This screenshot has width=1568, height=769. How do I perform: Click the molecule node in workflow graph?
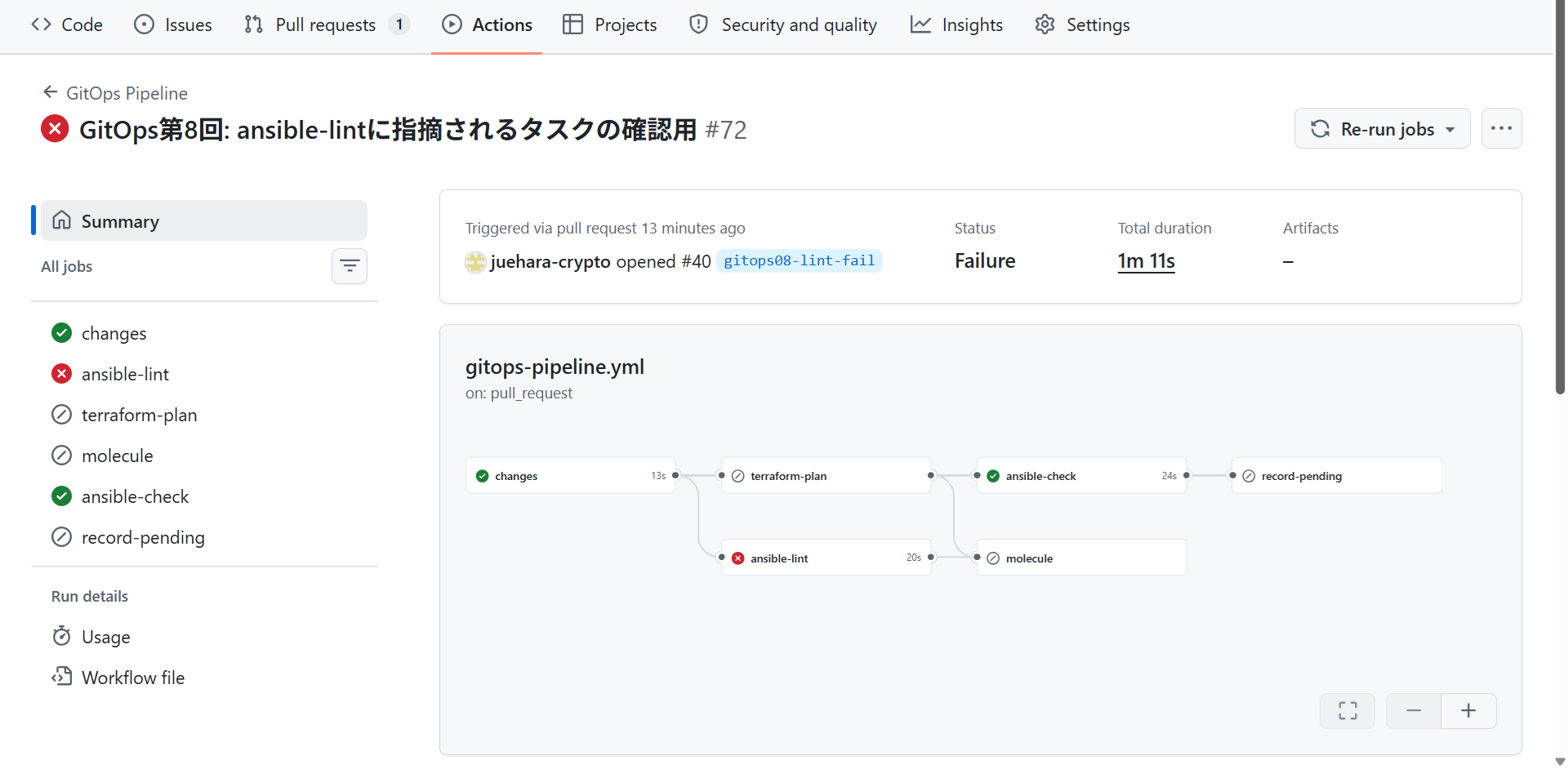[1081, 558]
